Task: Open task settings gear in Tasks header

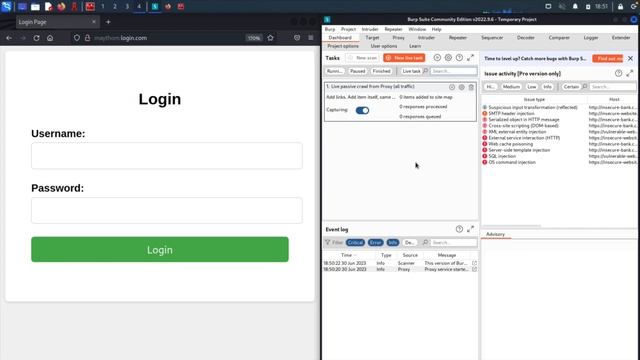Action: pos(448,58)
